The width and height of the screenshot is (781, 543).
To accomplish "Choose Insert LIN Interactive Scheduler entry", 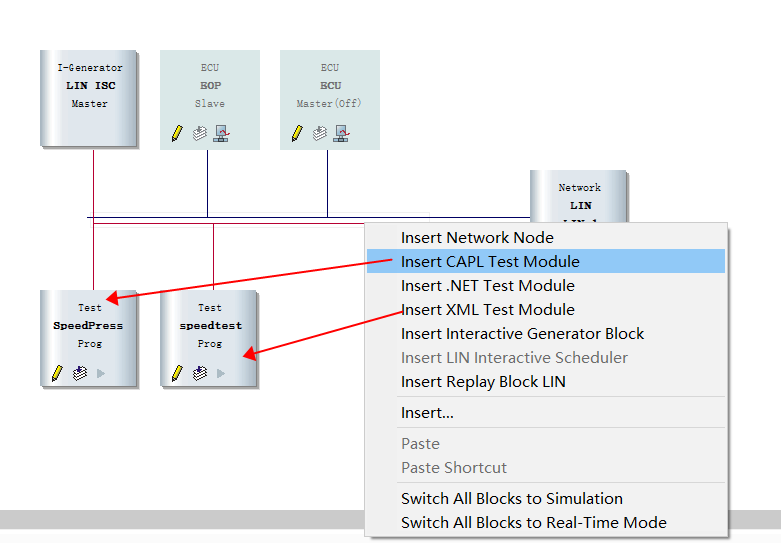I will coord(546,357).
